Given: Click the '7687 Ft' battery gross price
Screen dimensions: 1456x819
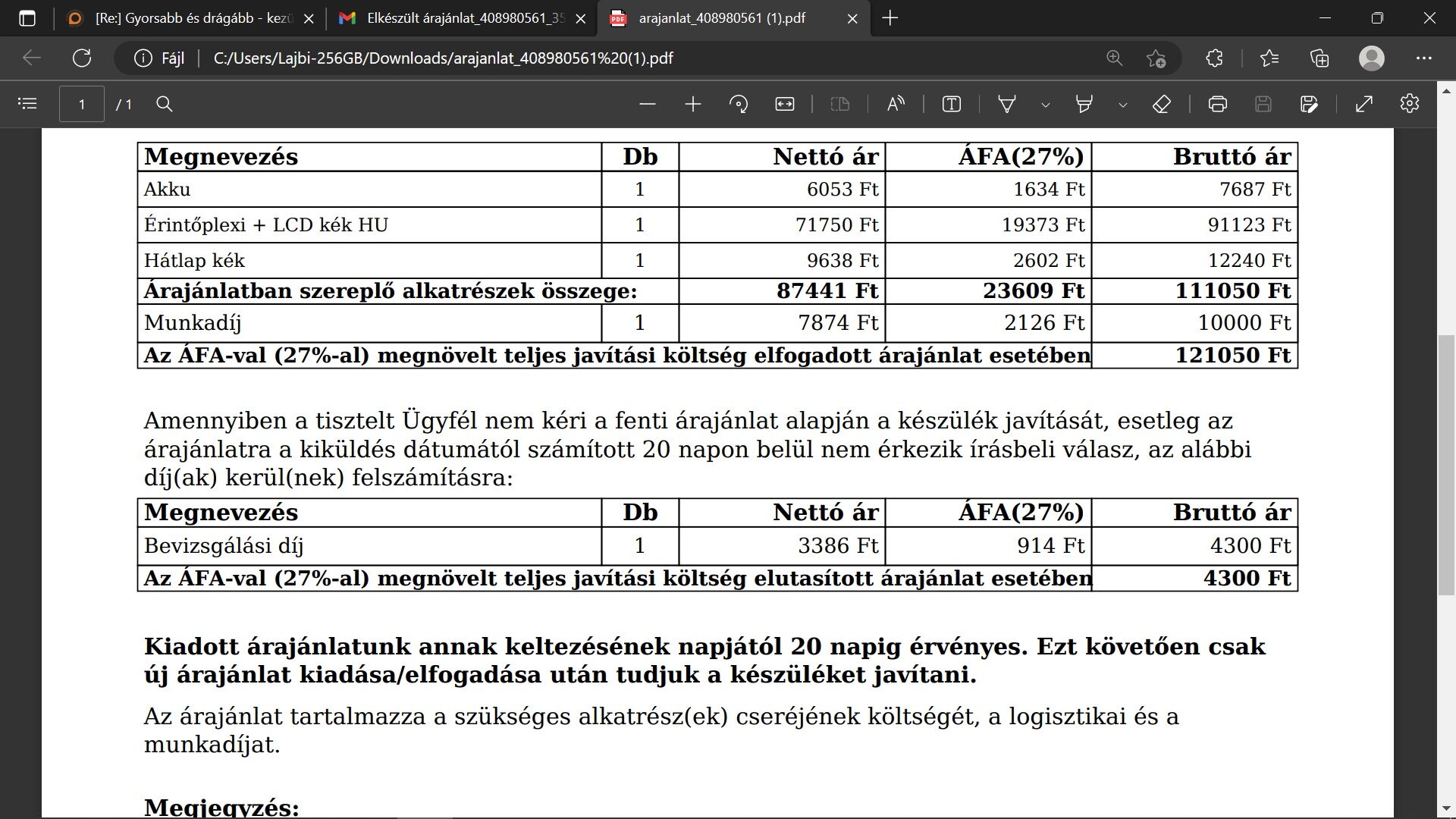Looking at the screenshot, I should coord(1255,189).
